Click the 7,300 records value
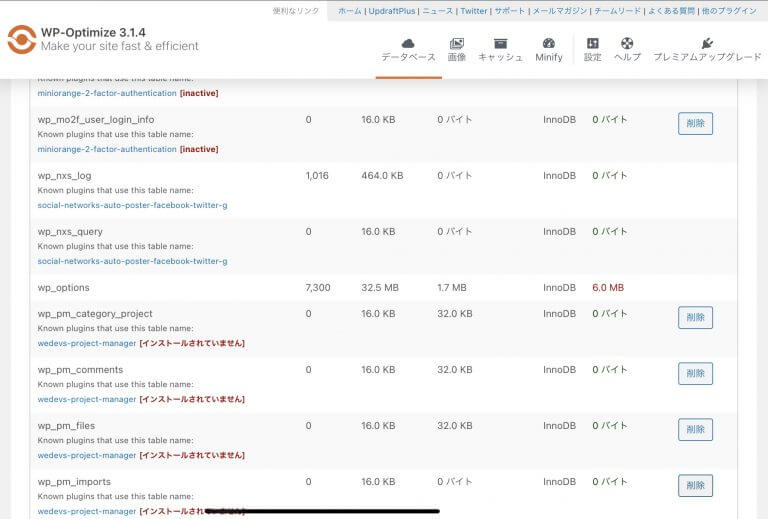This screenshot has height=519, width=768. tap(318, 287)
